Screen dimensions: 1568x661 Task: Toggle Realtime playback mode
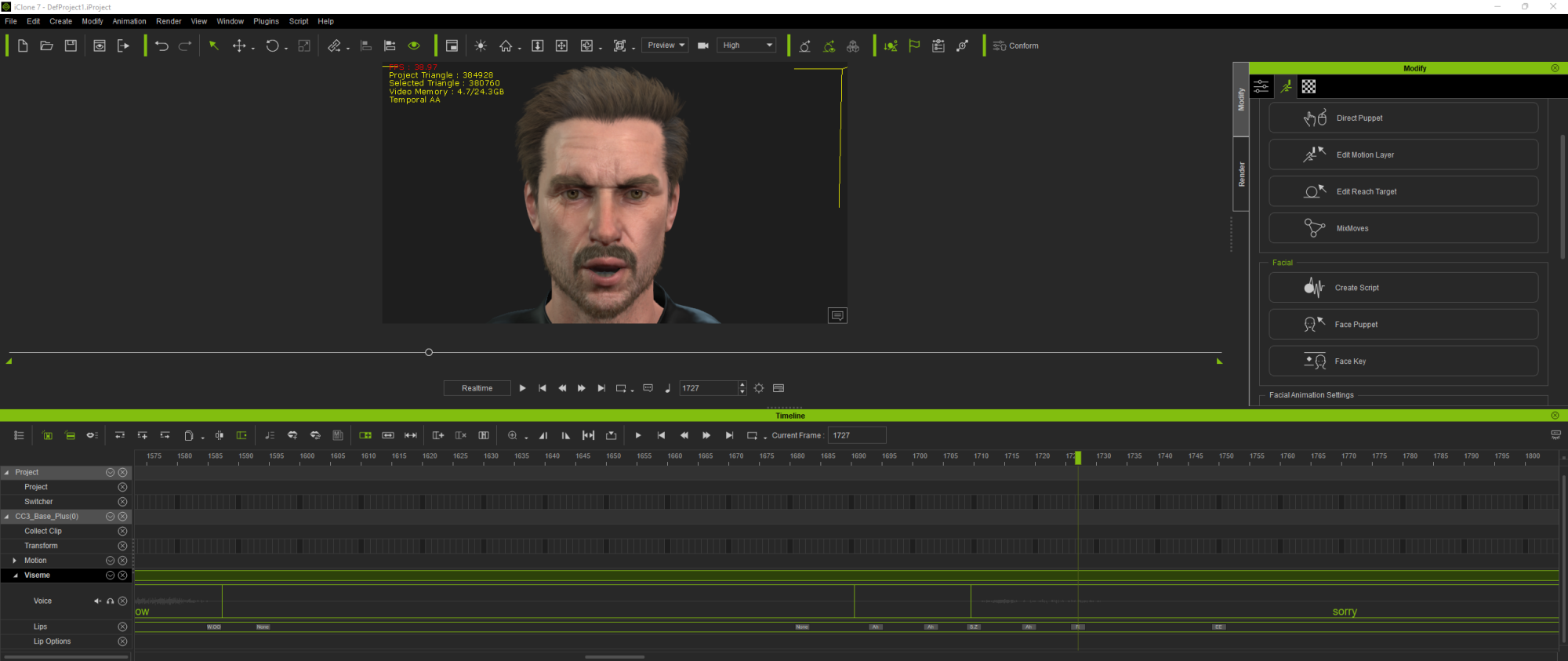click(477, 388)
